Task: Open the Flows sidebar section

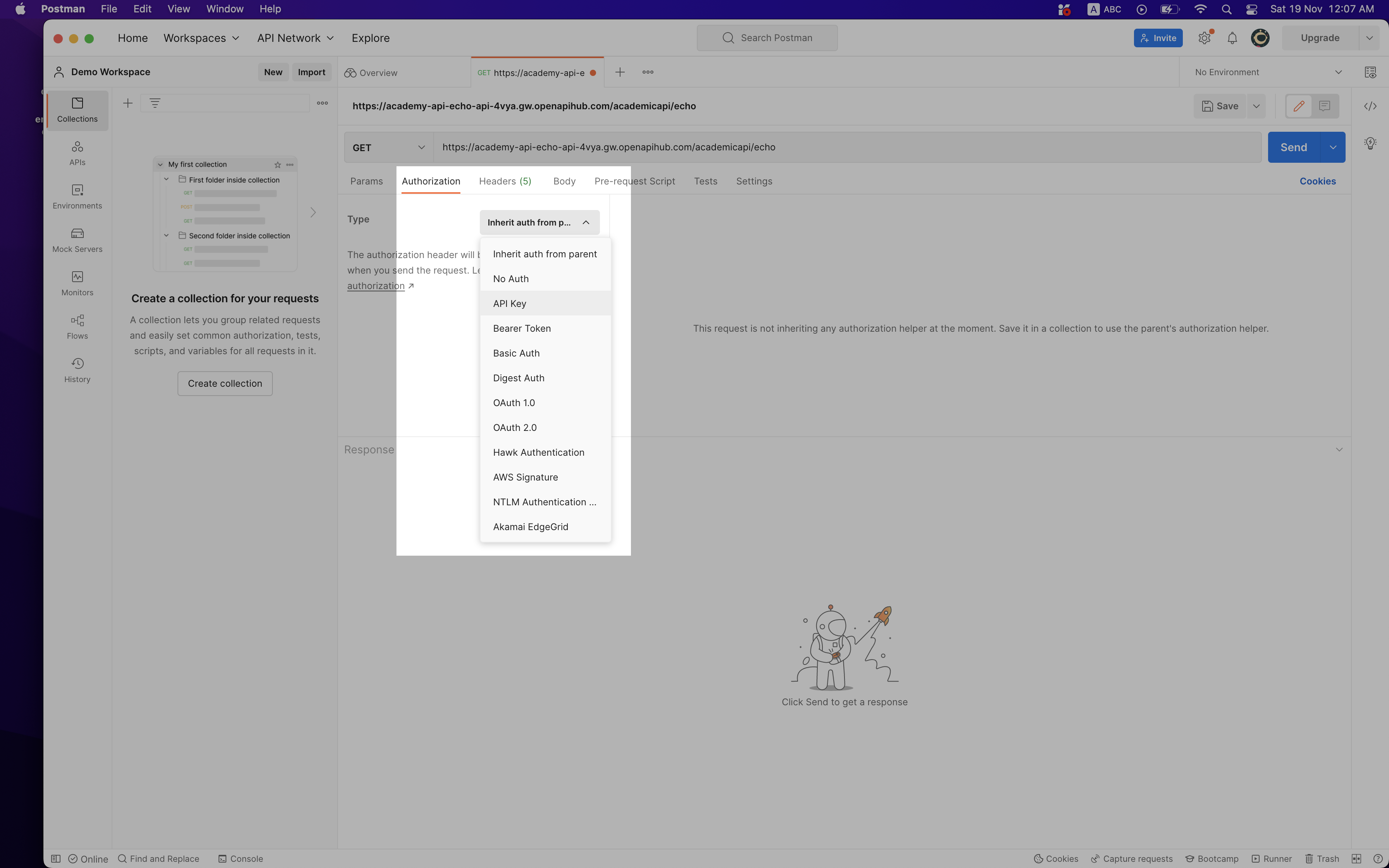Action: click(x=77, y=327)
